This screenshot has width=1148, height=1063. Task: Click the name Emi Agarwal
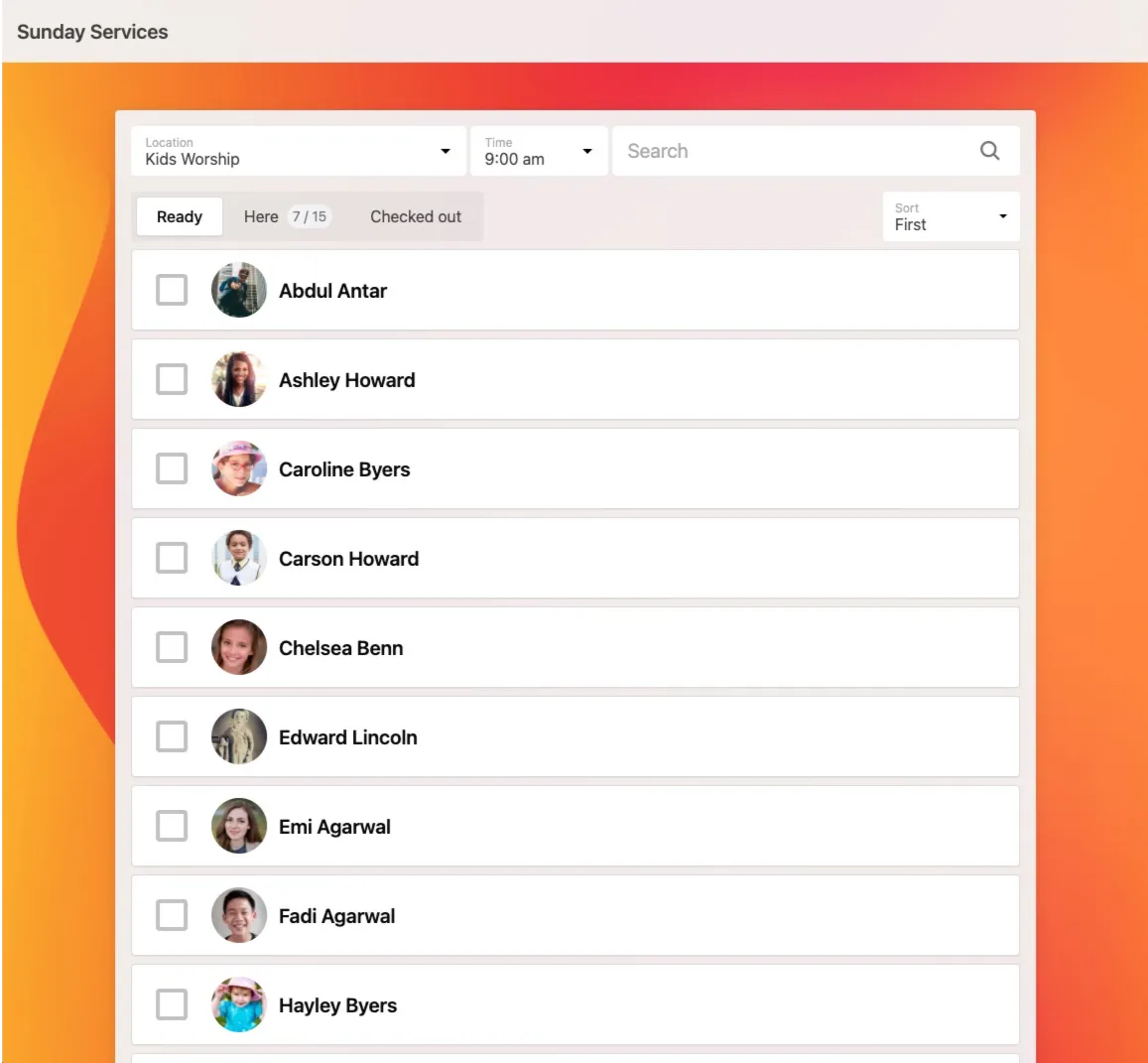coord(334,827)
